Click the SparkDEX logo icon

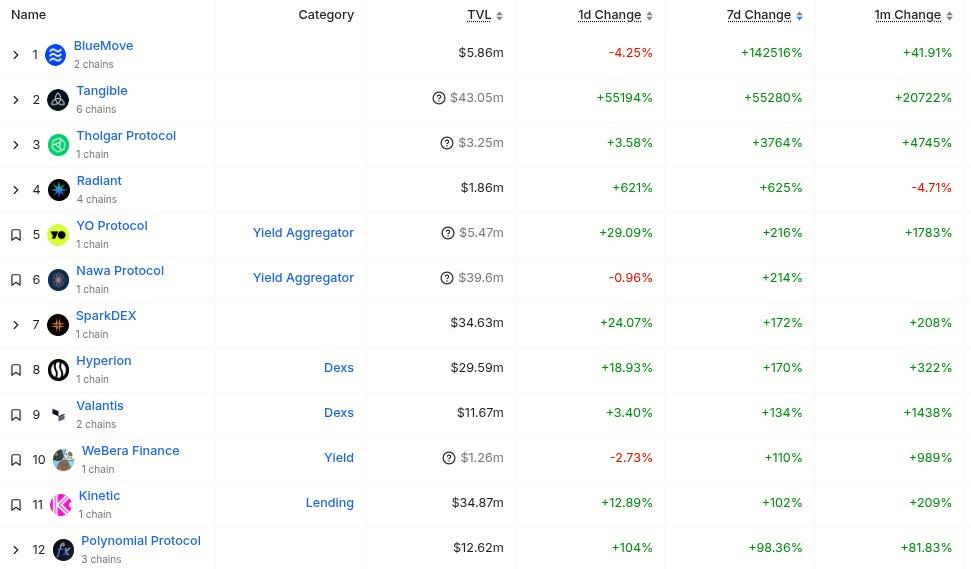(58, 325)
